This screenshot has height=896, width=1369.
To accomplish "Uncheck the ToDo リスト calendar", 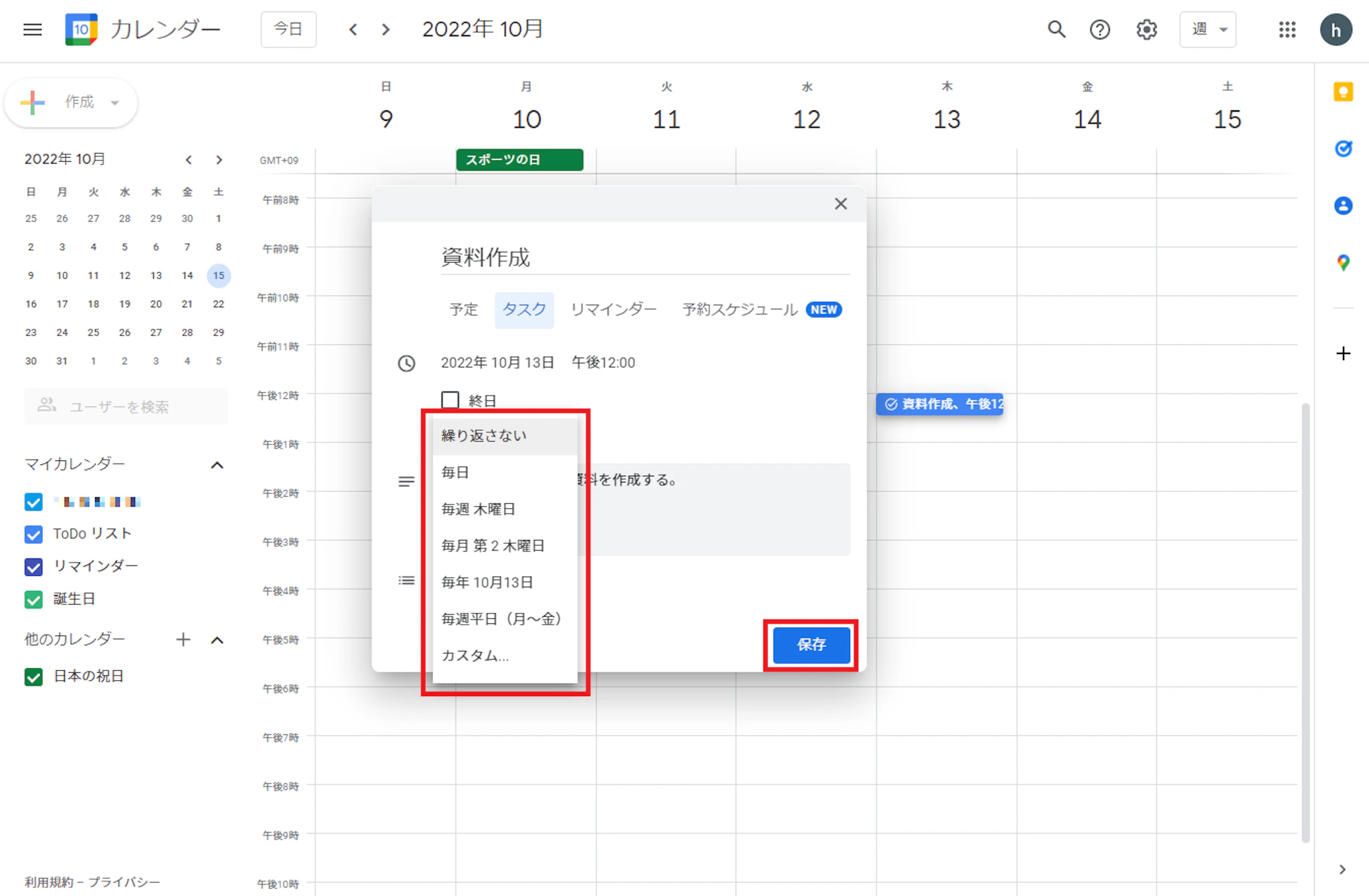I will [x=33, y=534].
